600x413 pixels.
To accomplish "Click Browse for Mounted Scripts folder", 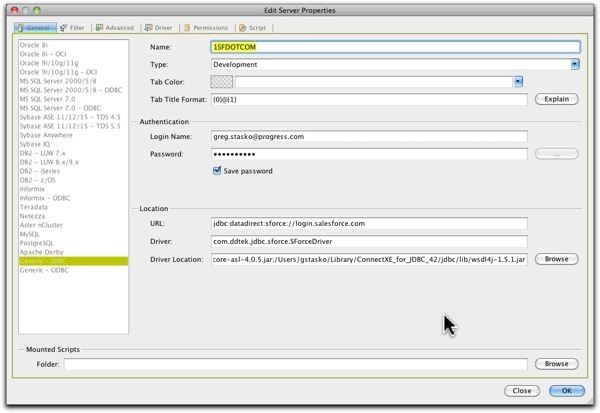I will [x=557, y=364].
